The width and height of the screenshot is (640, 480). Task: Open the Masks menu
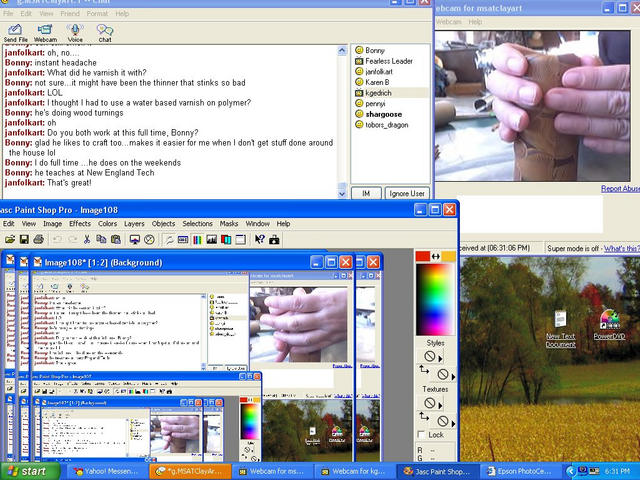229,224
